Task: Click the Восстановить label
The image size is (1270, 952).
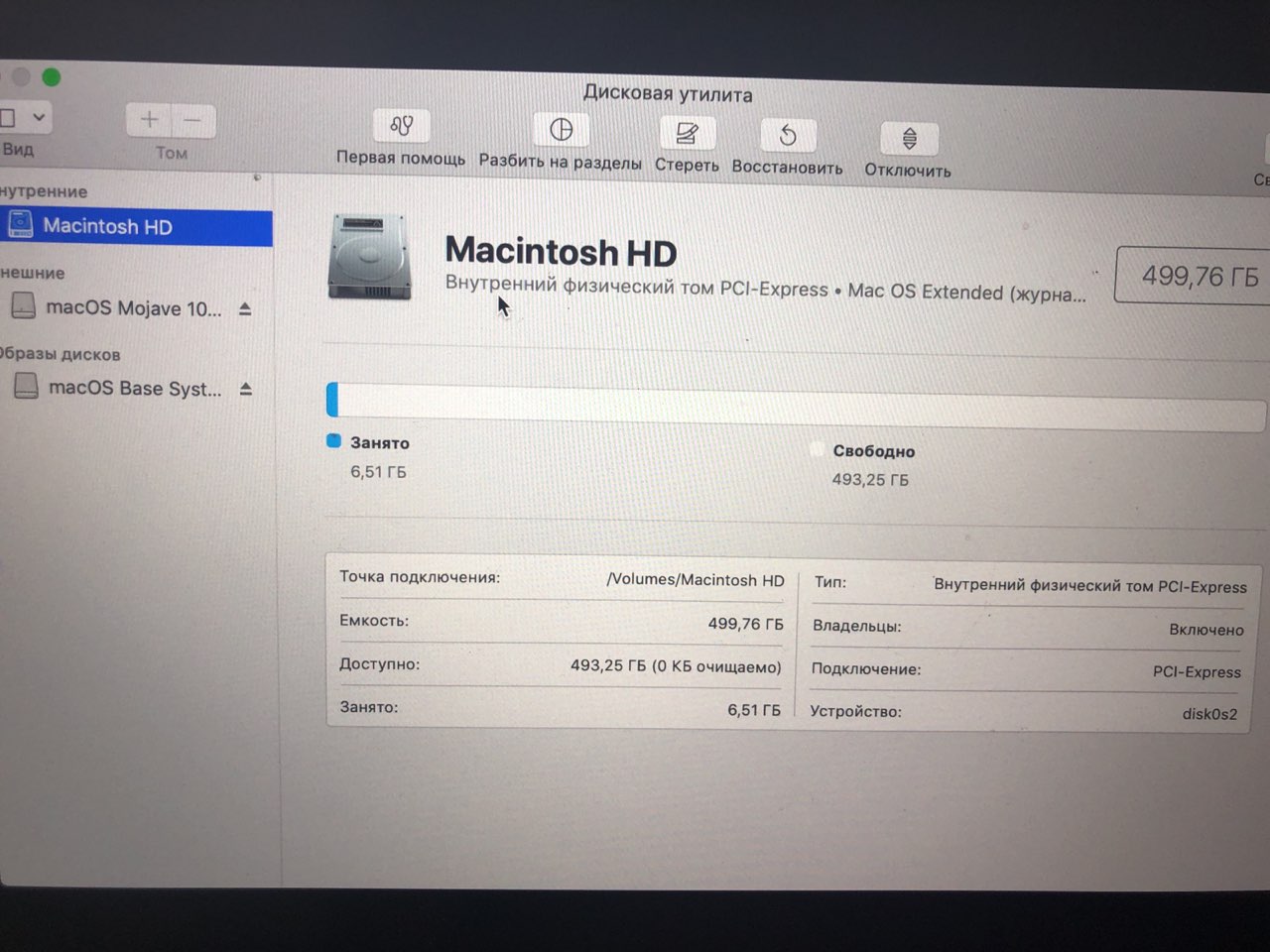Action: click(x=788, y=168)
